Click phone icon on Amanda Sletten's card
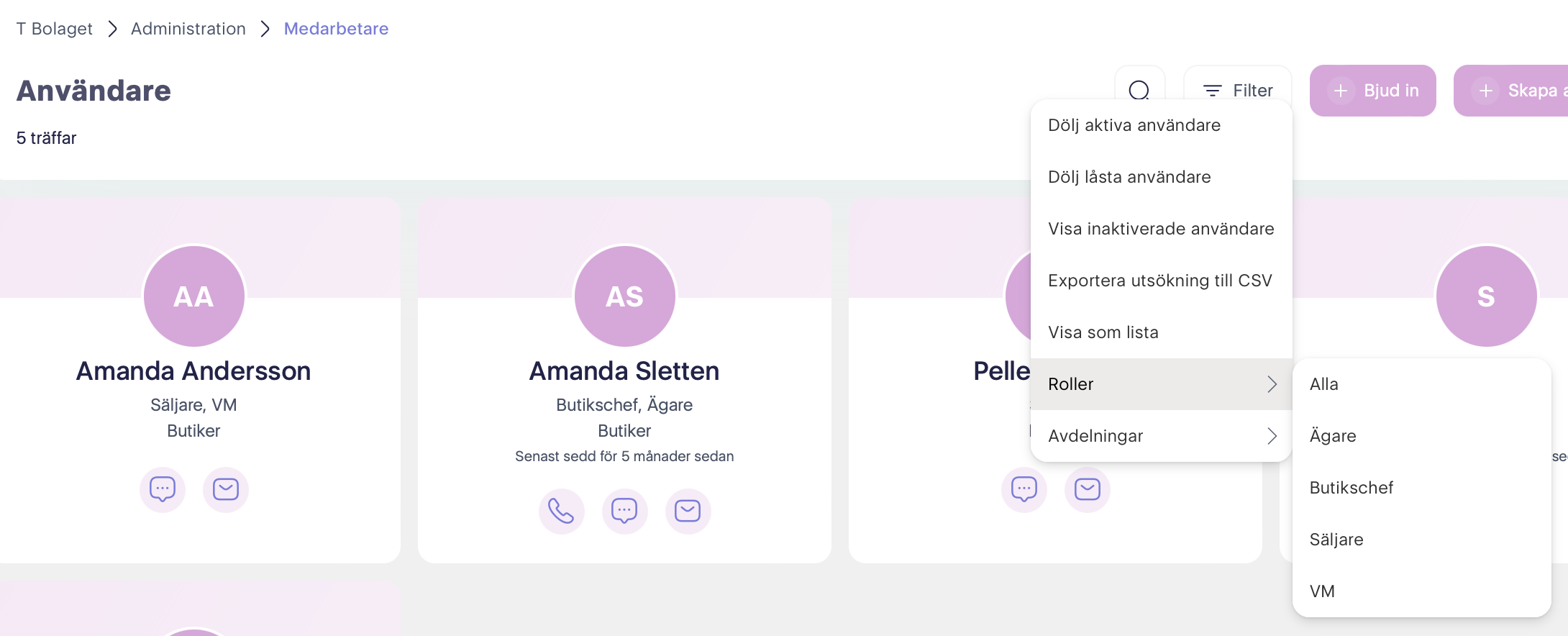 [561, 511]
